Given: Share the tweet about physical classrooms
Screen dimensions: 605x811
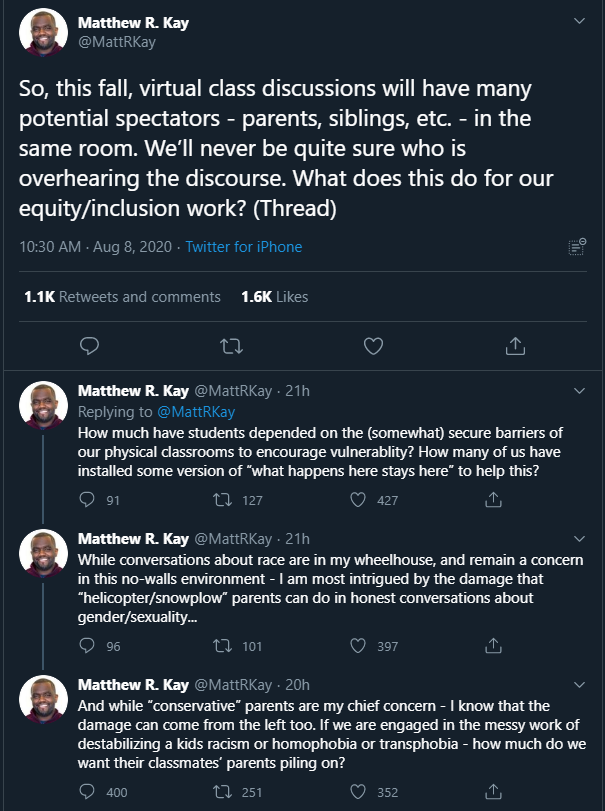Looking at the screenshot, I should coord(493,500).
